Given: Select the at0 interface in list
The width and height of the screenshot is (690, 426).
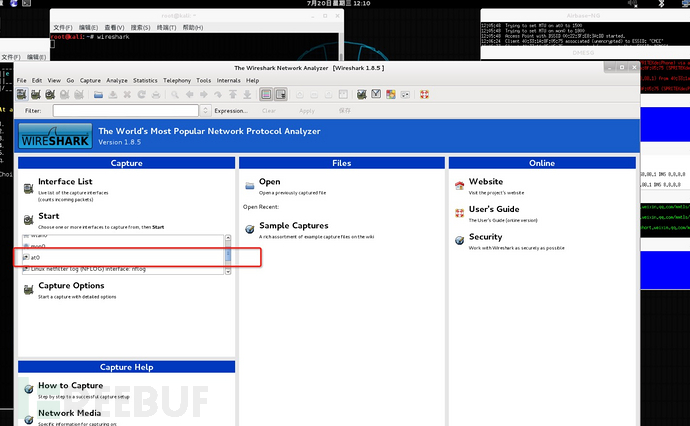Looking at the screenshot, I should pyautogui.click(x=123, y=257).
